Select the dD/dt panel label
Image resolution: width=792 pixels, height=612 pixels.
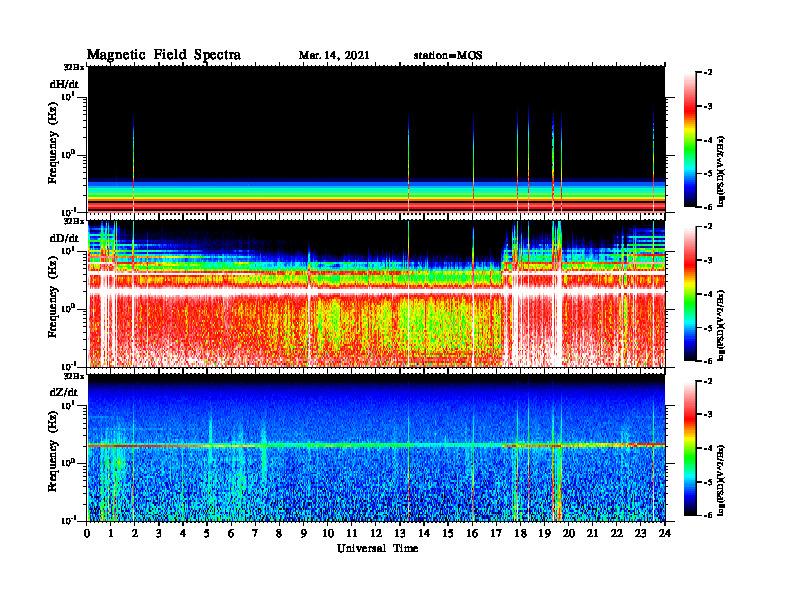coord(64,238)
